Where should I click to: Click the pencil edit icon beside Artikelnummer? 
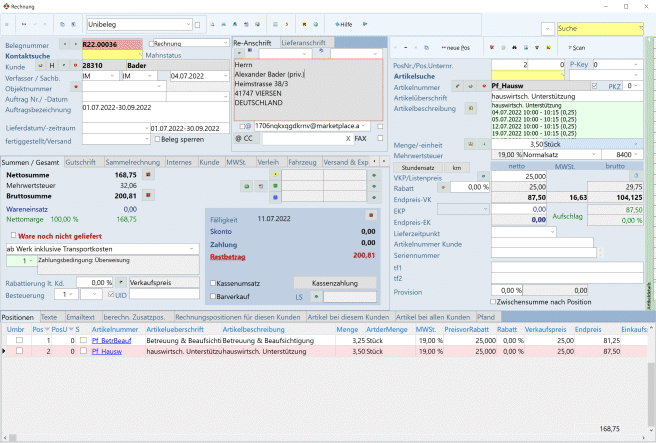pyautogui.click(x=457, y=86)
